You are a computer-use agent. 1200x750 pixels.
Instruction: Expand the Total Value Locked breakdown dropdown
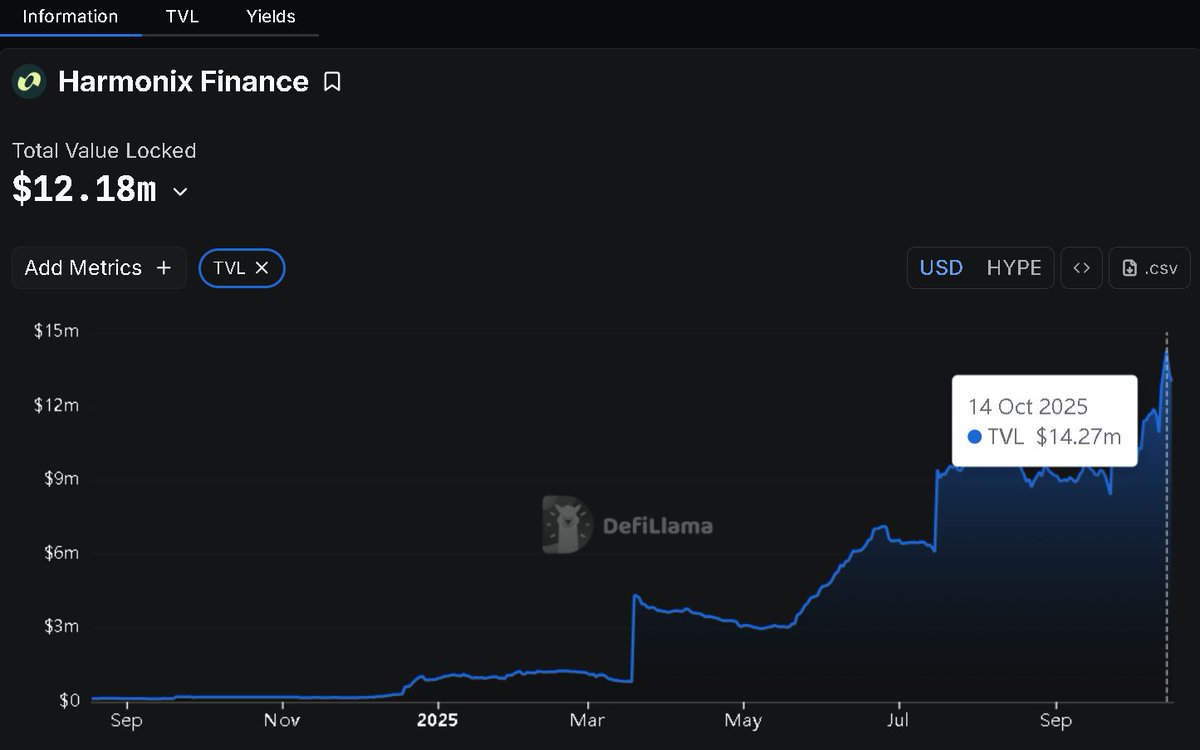[178, 191]
